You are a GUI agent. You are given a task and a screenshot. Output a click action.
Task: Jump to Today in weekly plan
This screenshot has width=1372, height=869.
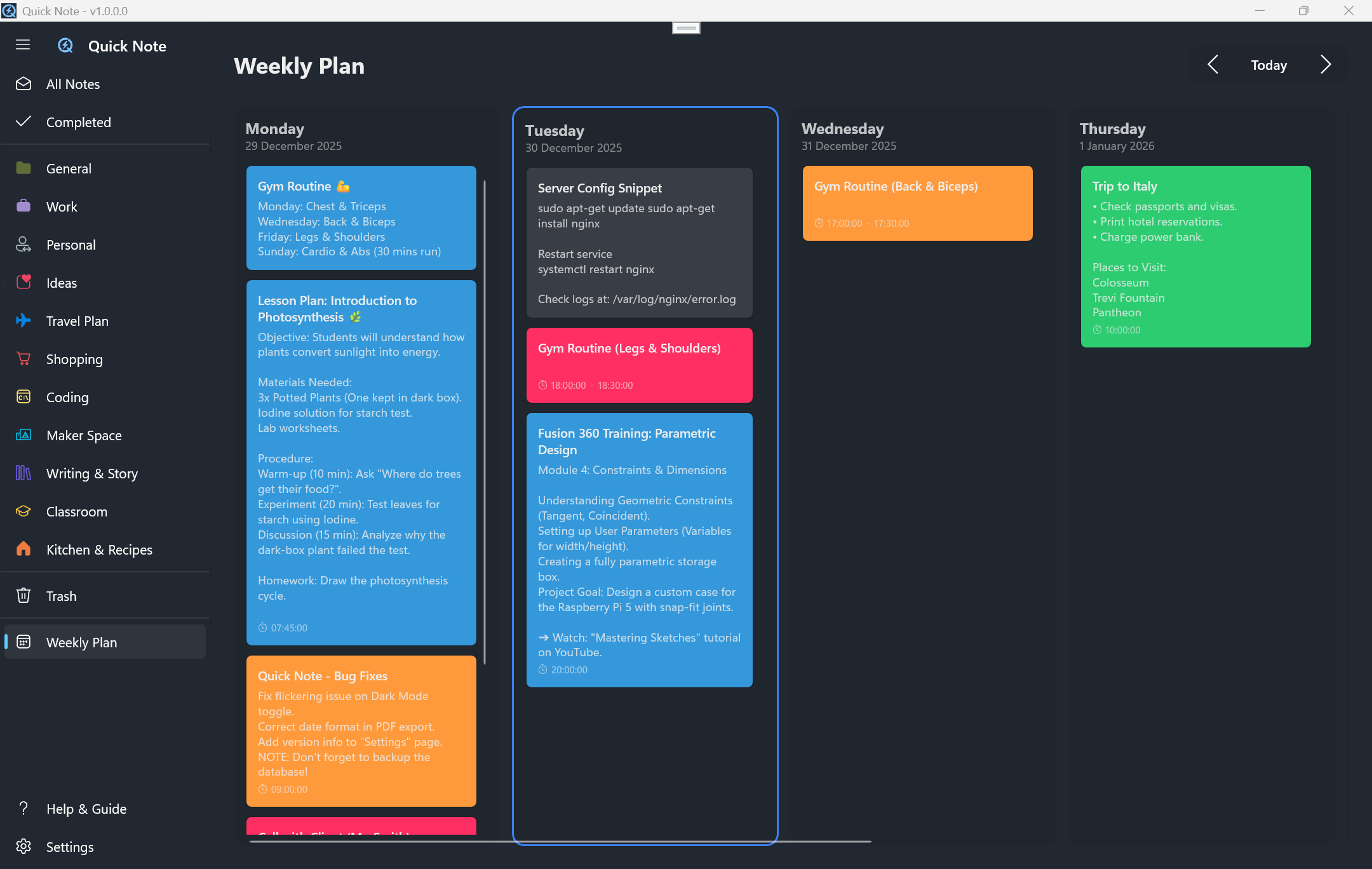pyautogui.click(x=1268, y=65)
